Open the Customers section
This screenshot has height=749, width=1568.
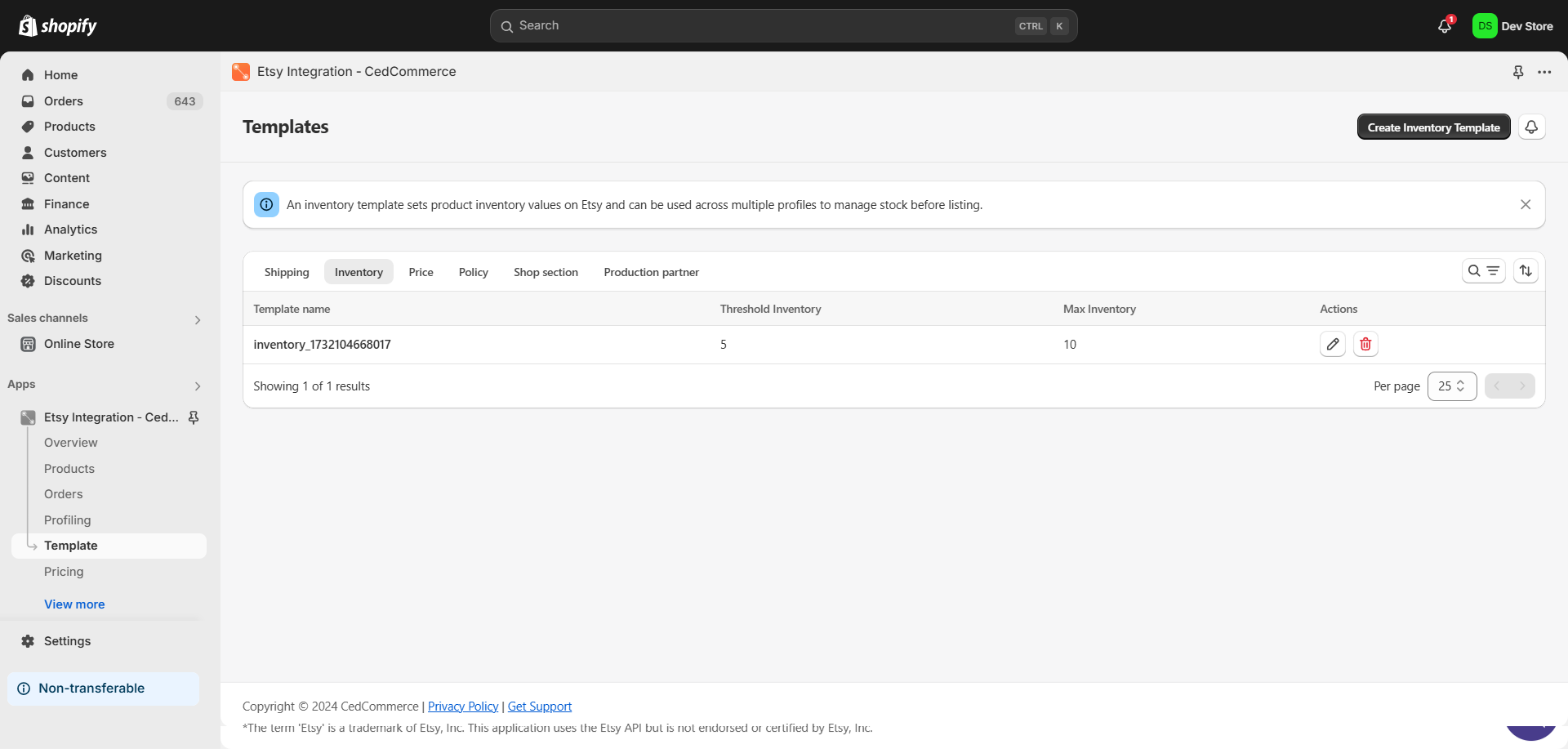pos(75,153)
